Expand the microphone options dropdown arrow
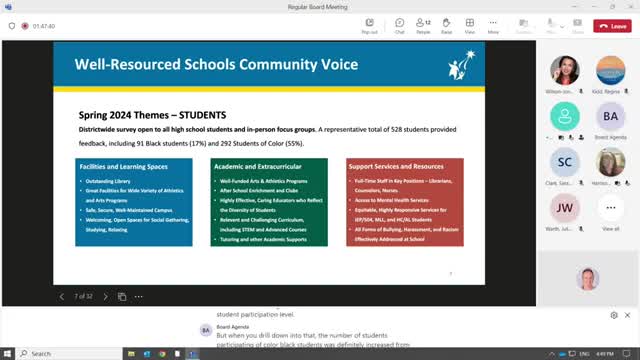This screenshot has height=360, width=640. click(x=562, y=27)
